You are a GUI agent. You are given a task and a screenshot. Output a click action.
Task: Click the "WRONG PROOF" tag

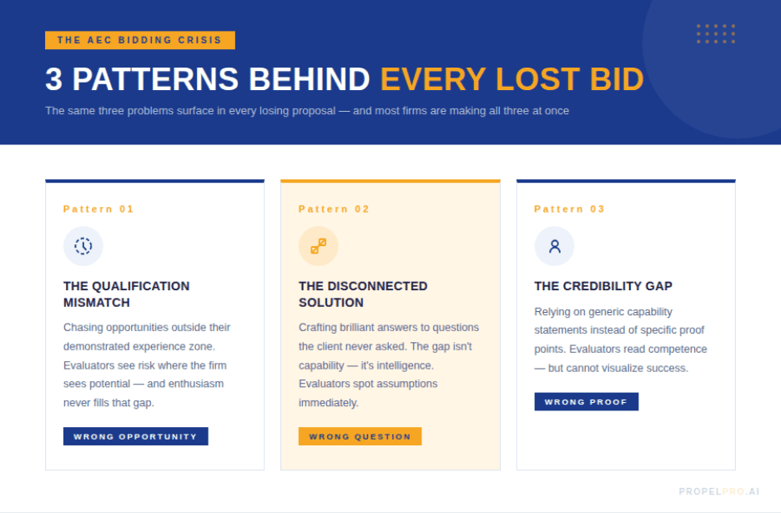(x=586, y=402)
